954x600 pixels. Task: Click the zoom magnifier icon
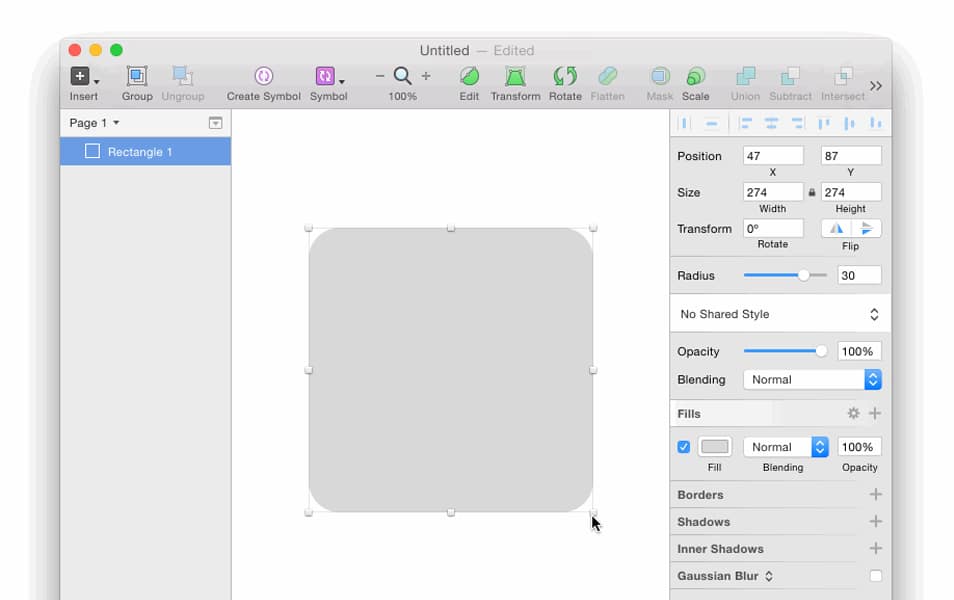tap(402, 76)
